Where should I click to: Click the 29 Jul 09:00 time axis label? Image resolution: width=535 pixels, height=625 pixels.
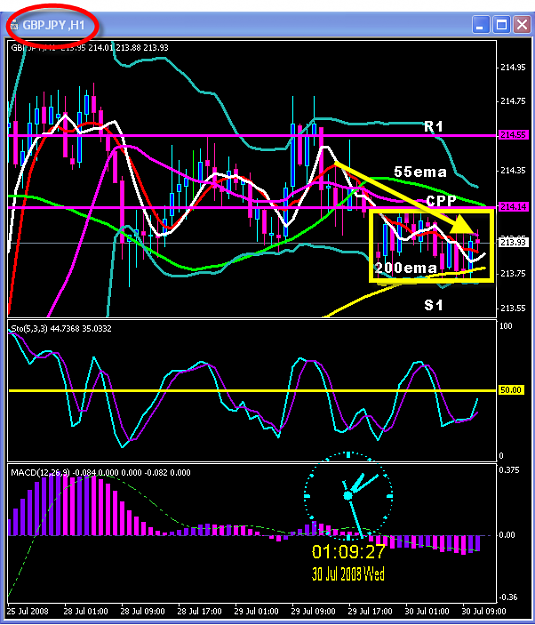(313, 611)
